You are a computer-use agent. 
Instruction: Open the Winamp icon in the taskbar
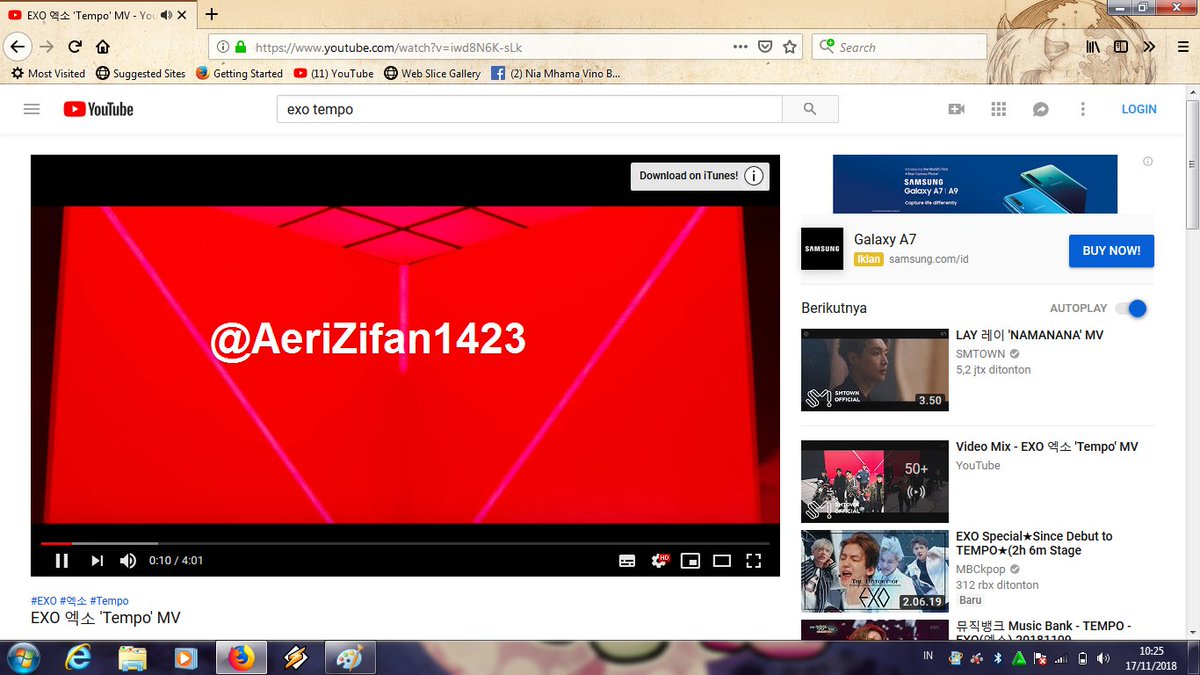tap(295, 657)
